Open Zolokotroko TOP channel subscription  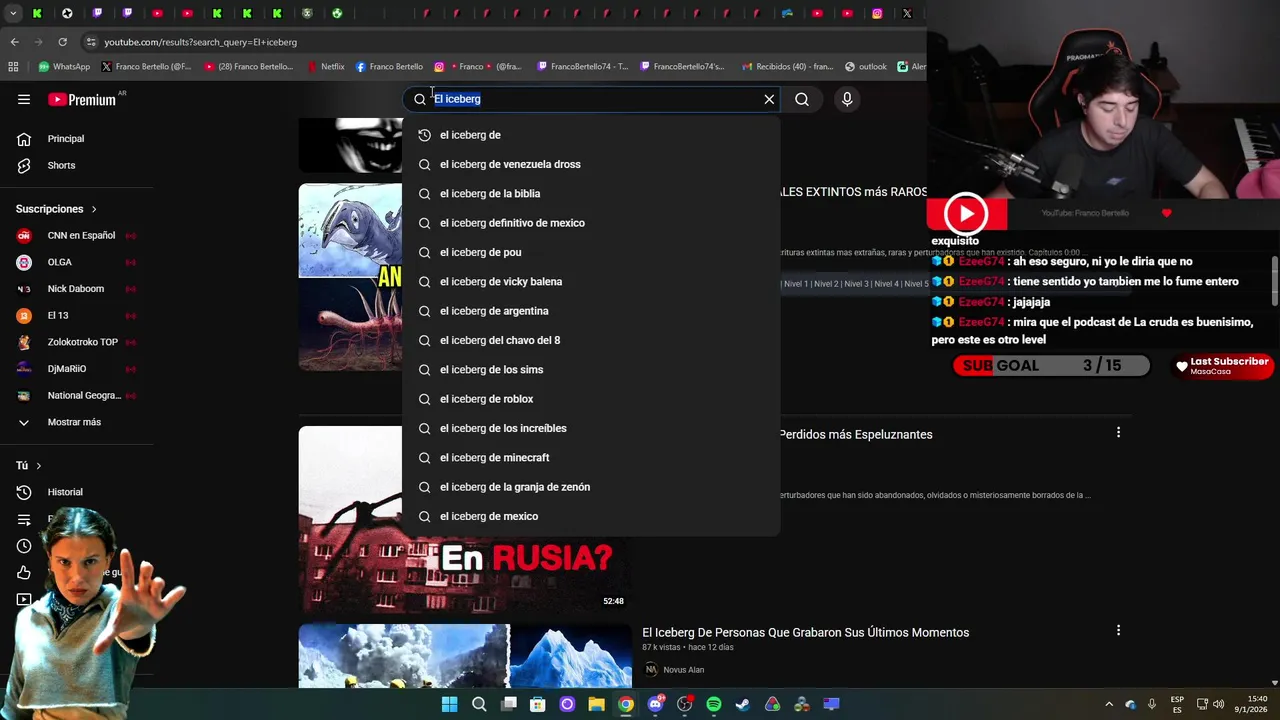tap(76, 342)
